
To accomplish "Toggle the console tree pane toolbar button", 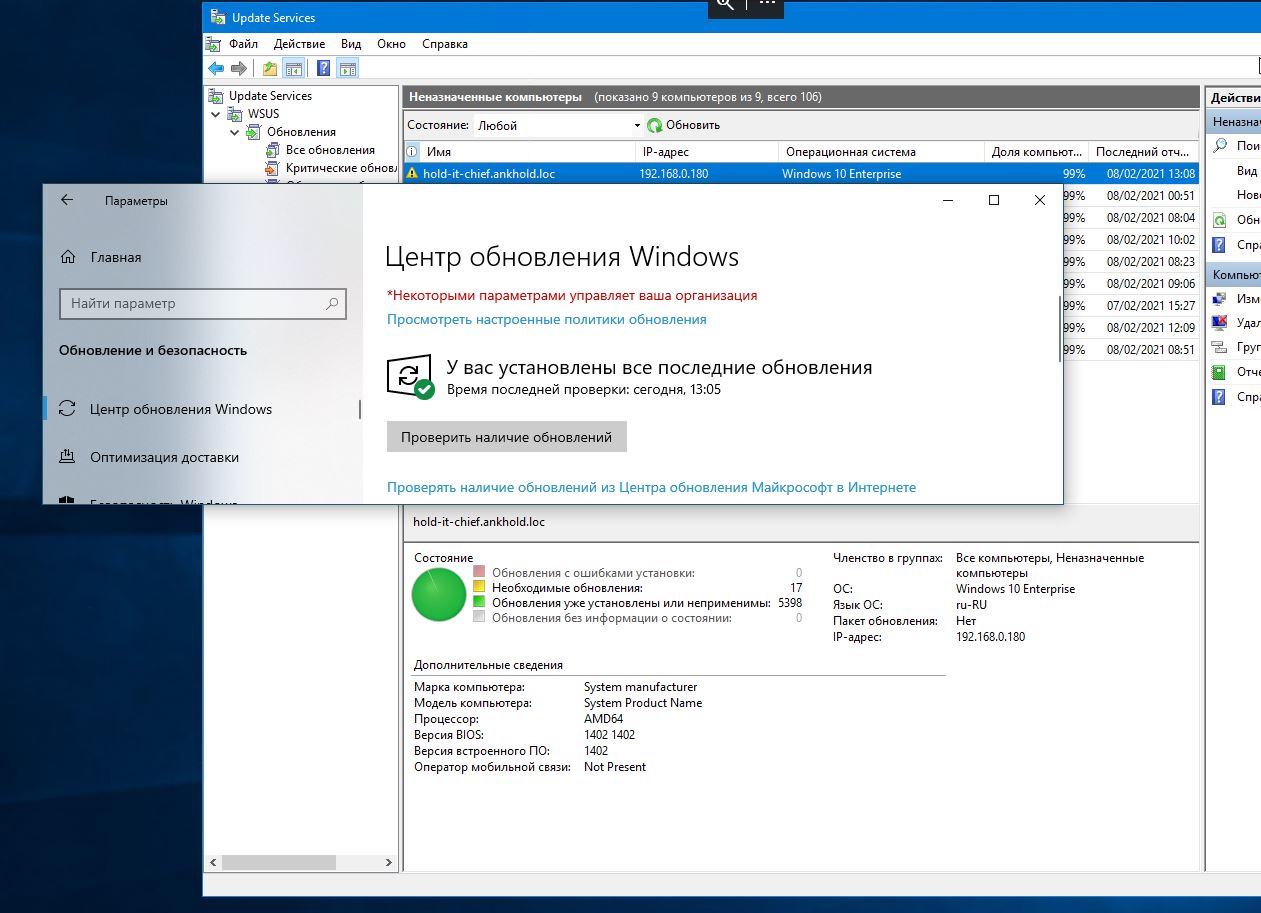I will [x=294, y=69].
